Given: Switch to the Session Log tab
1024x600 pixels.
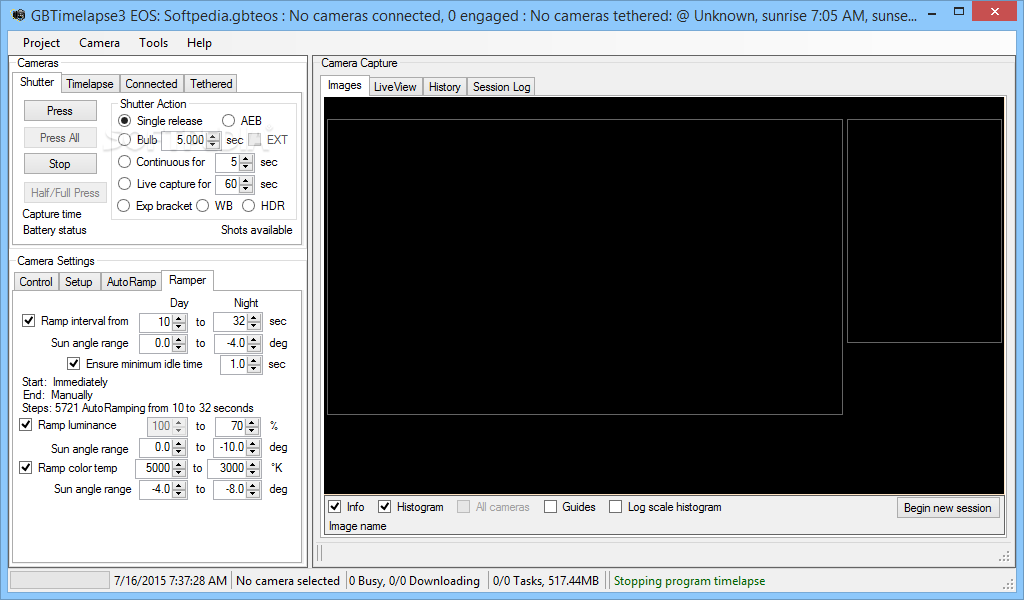Looking at the screenshot, I should click(x=502, y=87).
